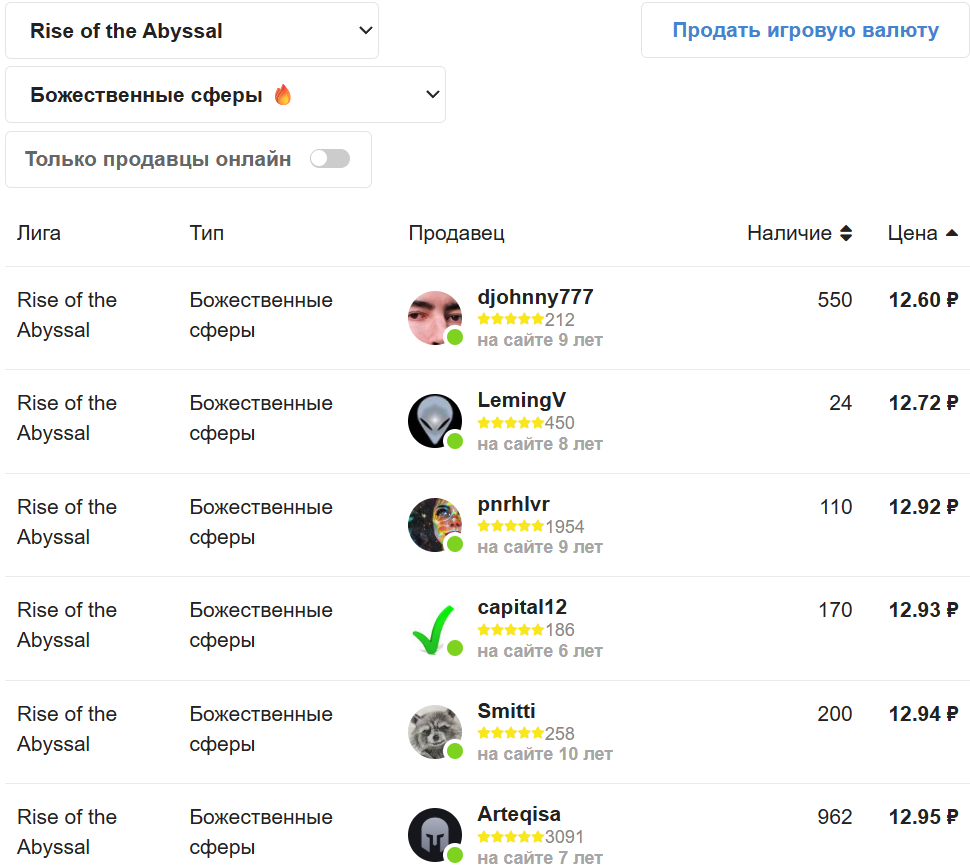Image resolution: width=970 pixels, height=866 pixels.
Task: Sort by the Продавец column header
Action: pos(456,233)
